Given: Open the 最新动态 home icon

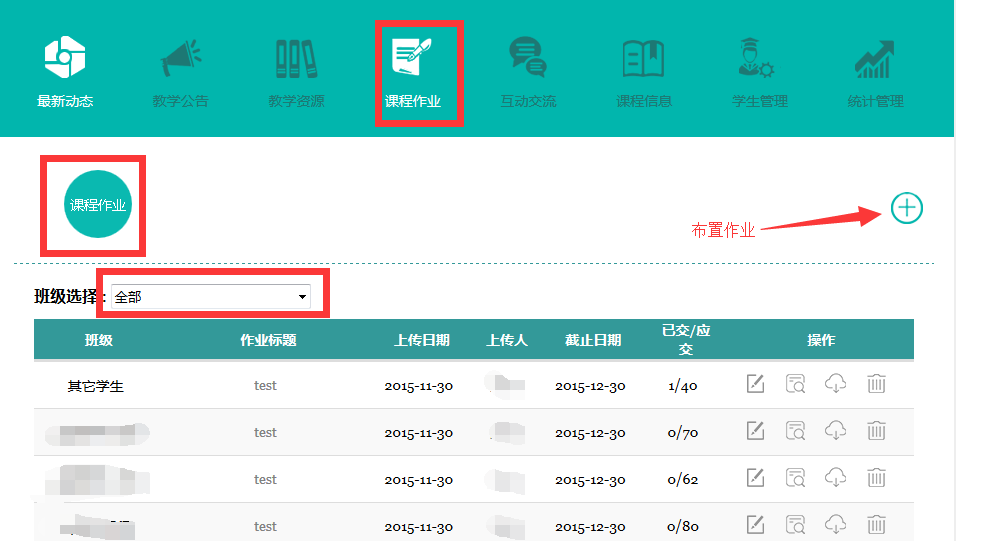Looking at the screenshot, I should [65, 59].
